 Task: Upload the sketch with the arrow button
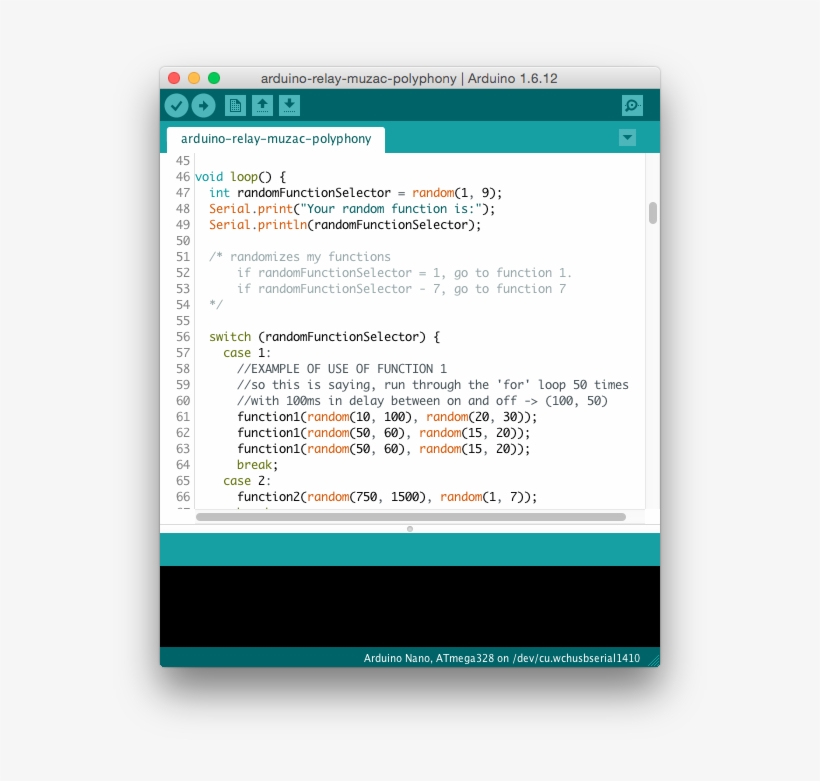tap(203, 106)
